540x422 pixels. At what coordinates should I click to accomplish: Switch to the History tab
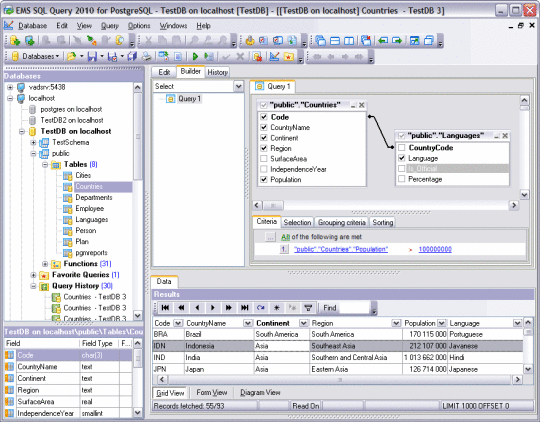click(217, 72)
